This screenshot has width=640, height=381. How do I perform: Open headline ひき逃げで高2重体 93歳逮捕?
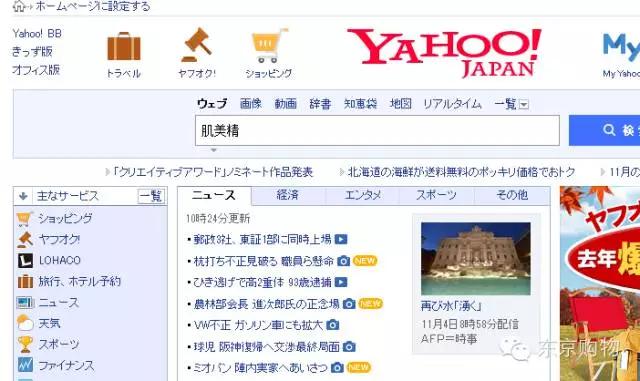(x=262, y=282)
